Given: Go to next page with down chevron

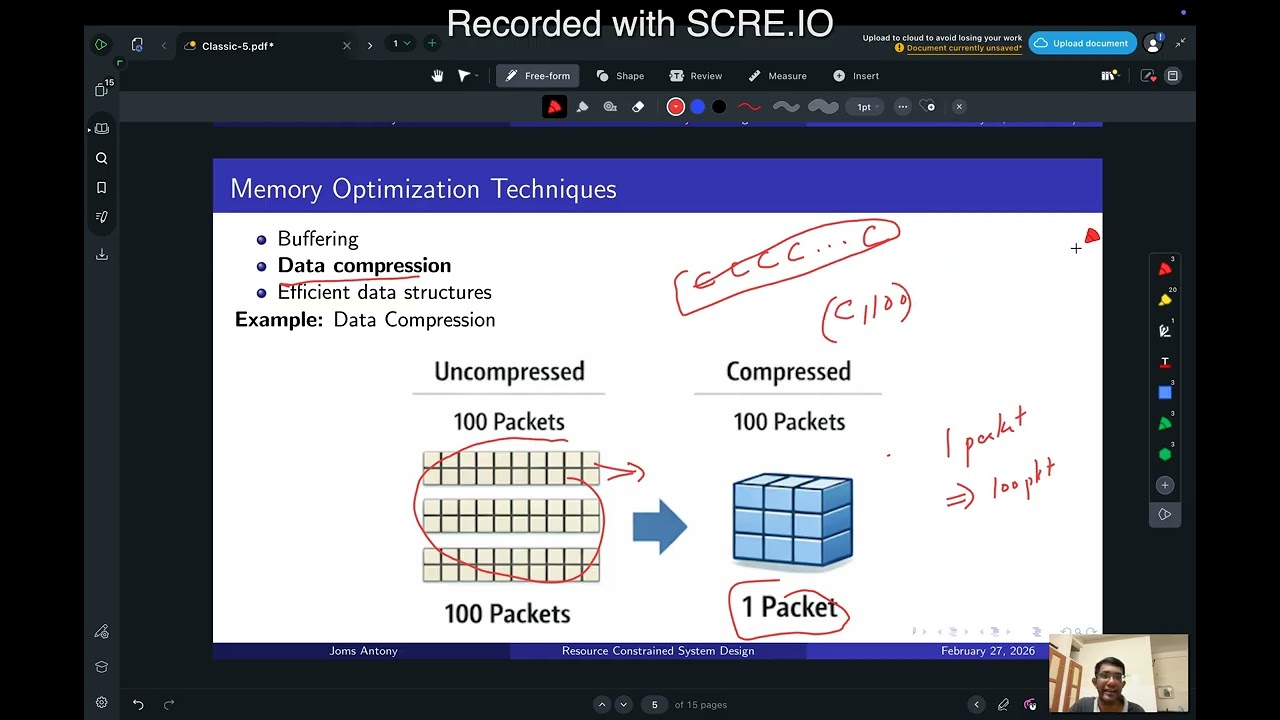Looking at the screenshot, I should (x=624, y=705).
